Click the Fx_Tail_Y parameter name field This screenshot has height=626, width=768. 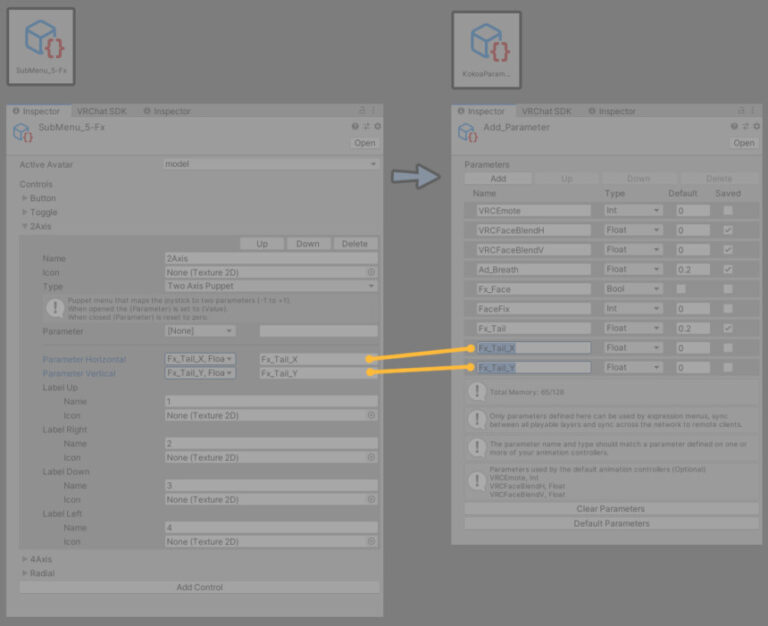click(x=533, y=367)
